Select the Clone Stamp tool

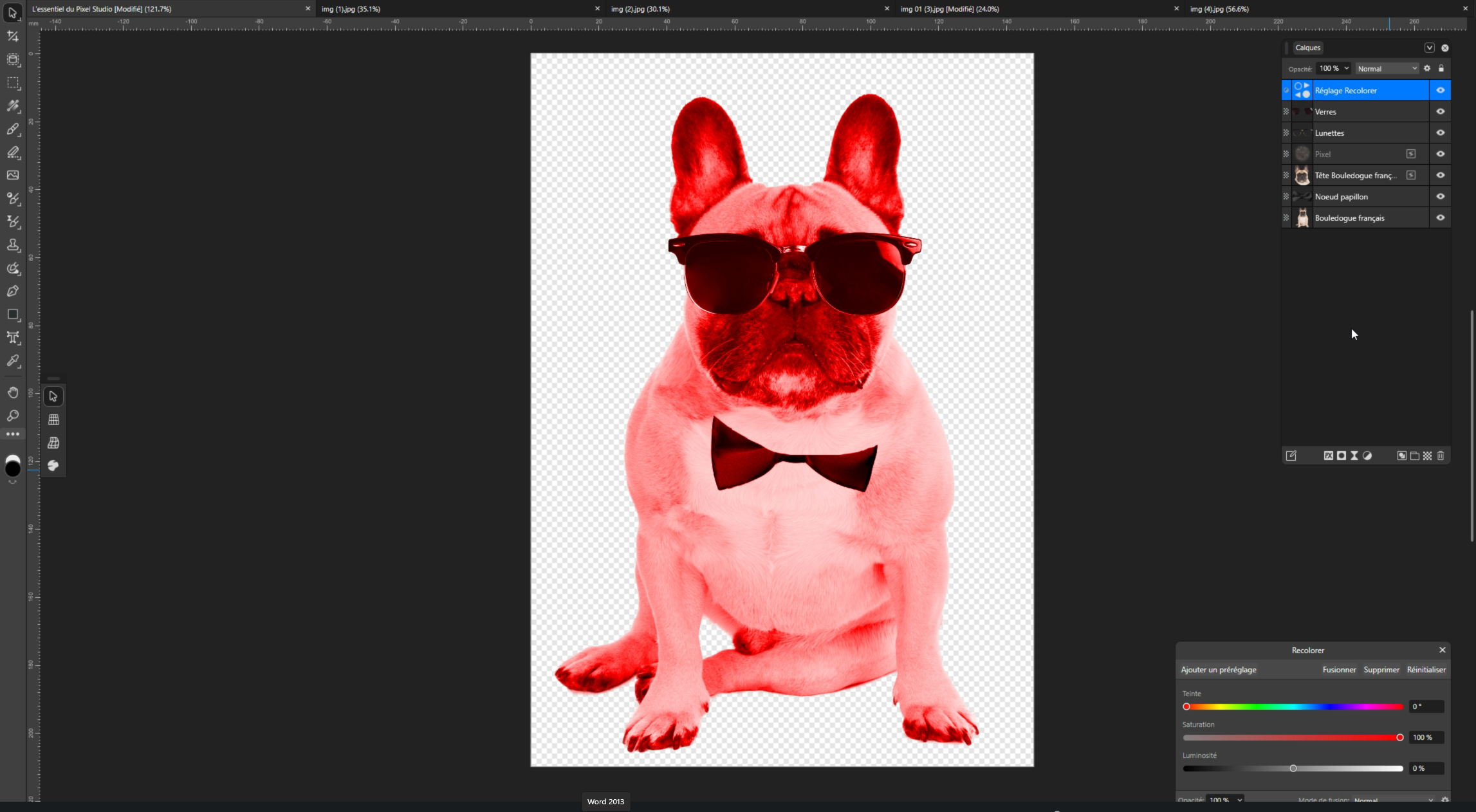click(13, 245)
